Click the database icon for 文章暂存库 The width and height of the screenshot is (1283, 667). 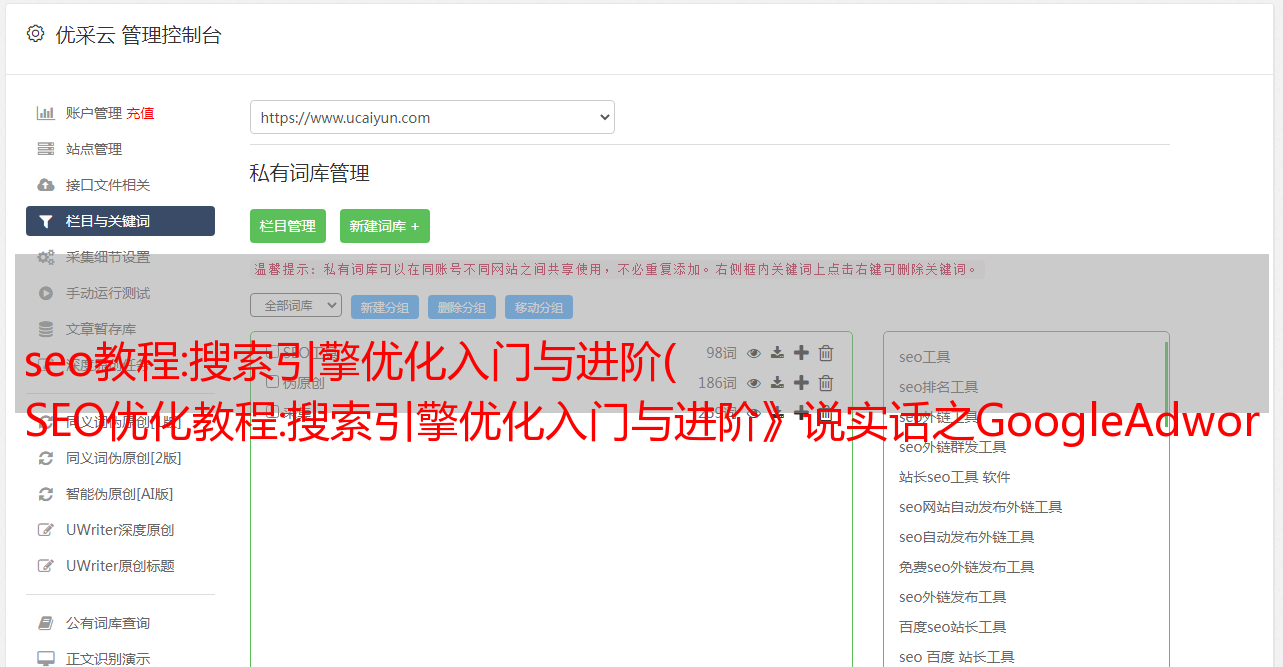tap(46, 329)
